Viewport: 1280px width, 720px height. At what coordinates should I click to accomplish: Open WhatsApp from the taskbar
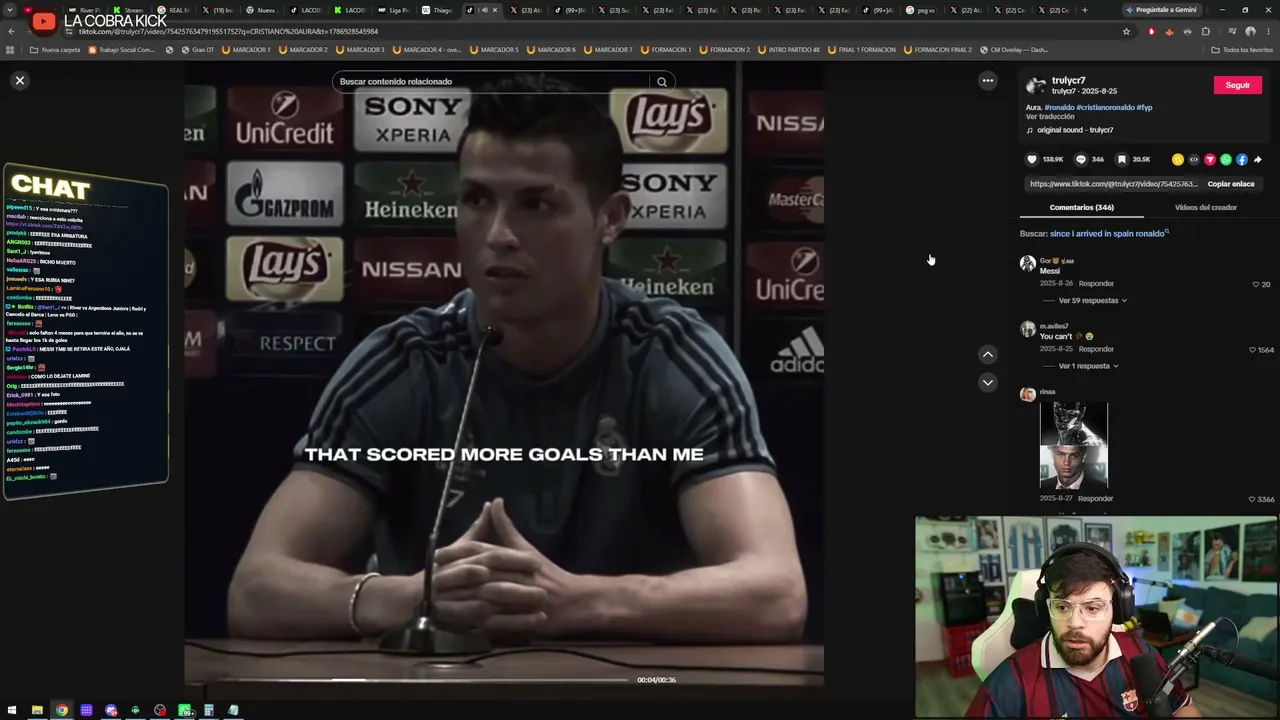[185, 710]
